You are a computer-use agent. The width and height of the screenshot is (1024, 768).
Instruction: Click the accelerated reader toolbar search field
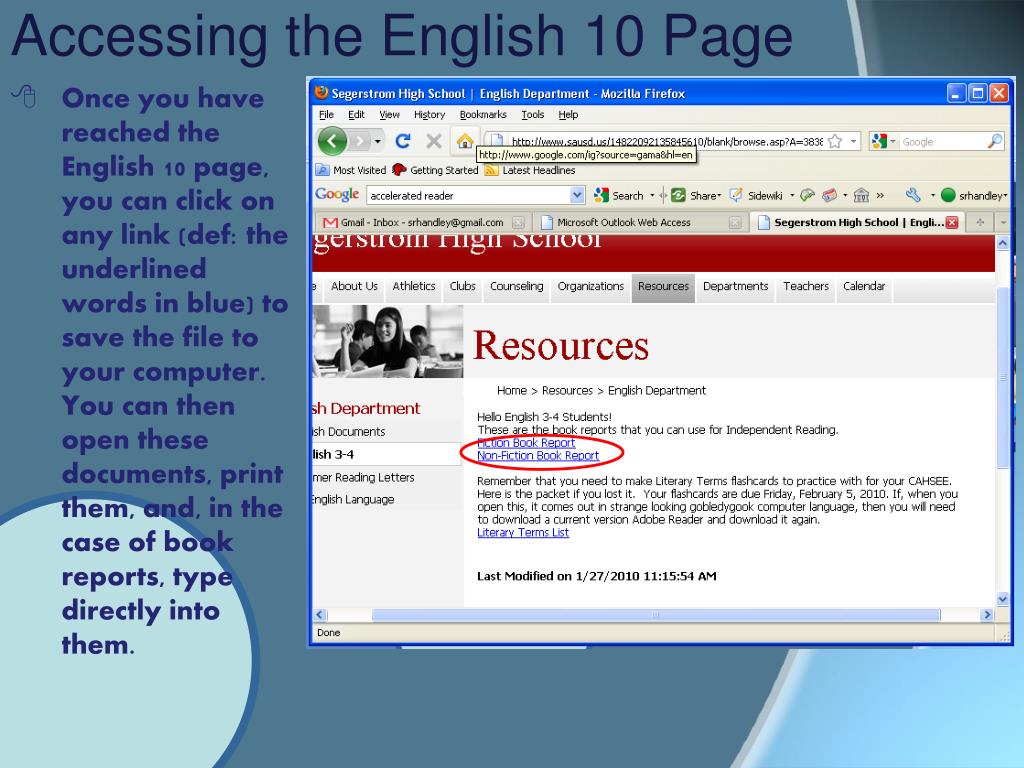468,195
